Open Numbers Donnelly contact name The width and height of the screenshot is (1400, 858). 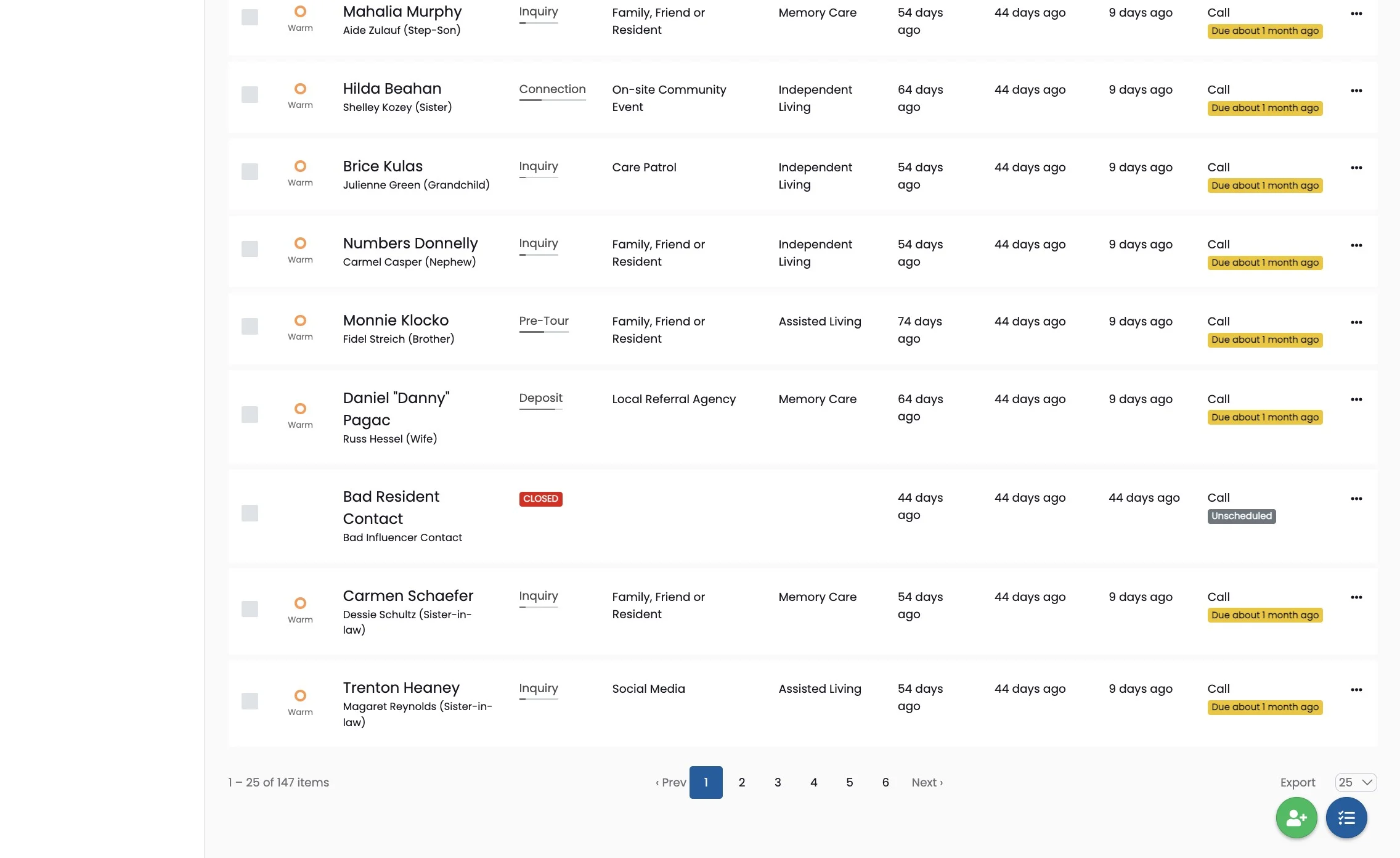pos(410,243)
